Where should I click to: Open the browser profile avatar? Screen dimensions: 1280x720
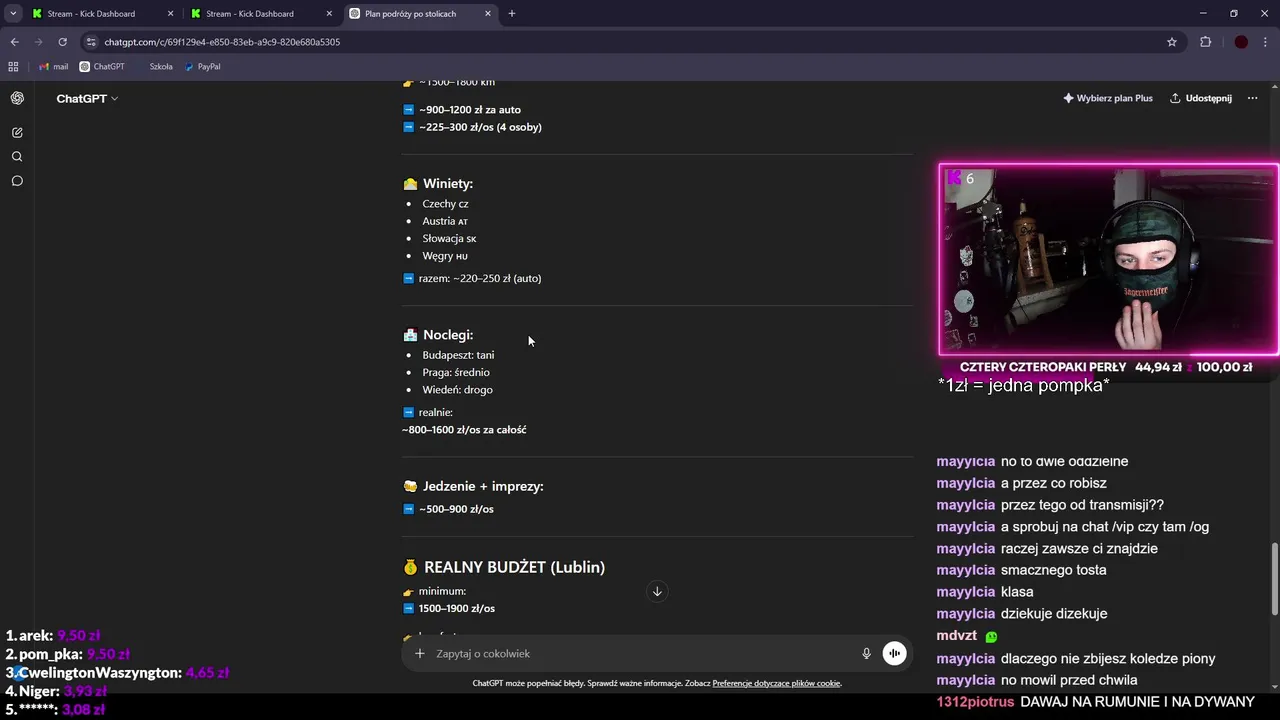1241,42
